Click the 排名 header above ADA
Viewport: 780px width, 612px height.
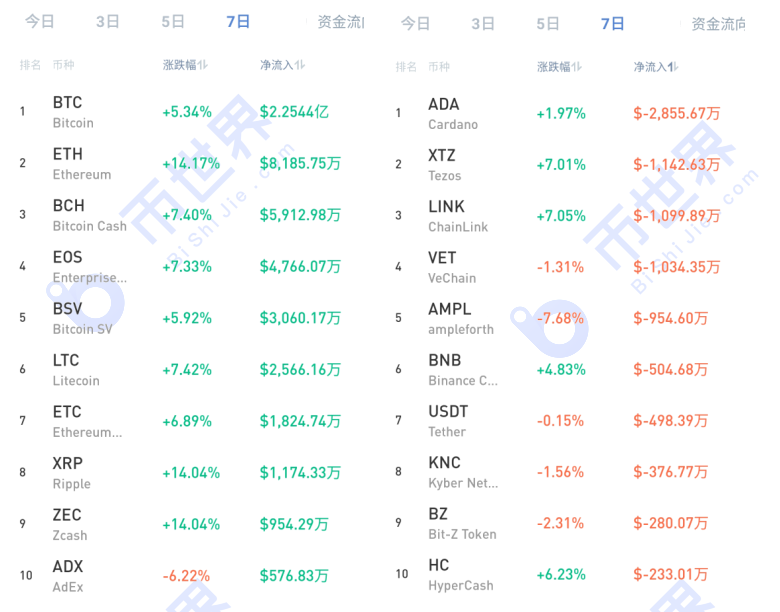click(406, 67)
